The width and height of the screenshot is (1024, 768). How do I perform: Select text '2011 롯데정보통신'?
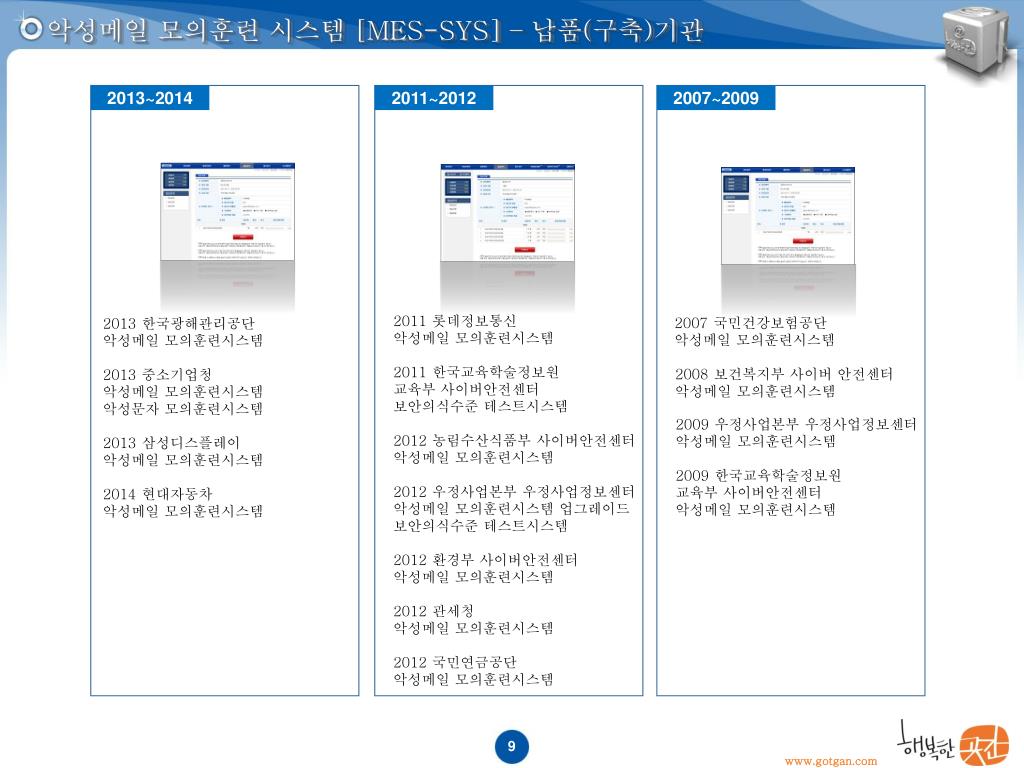(x=455, y=321)
